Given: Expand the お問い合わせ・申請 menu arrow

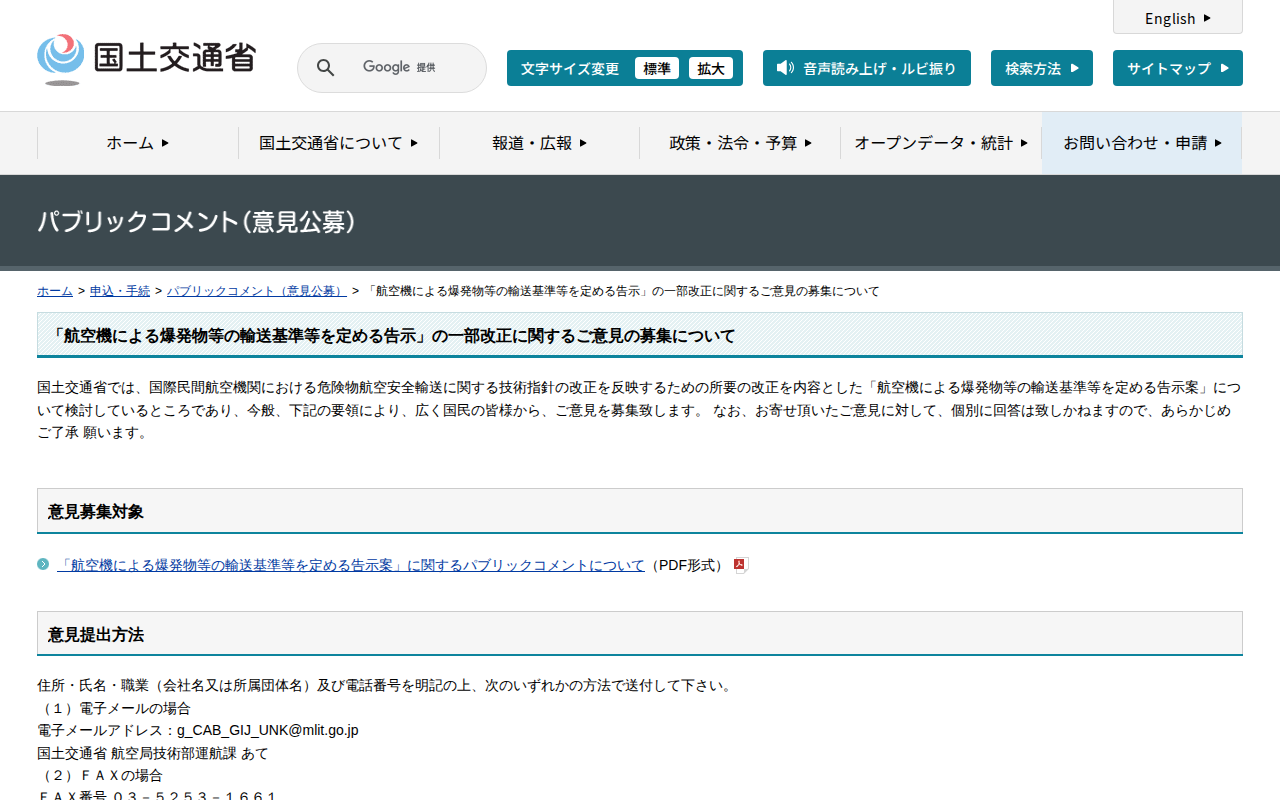Looking at the screenshot, I should pos(1218,143).
